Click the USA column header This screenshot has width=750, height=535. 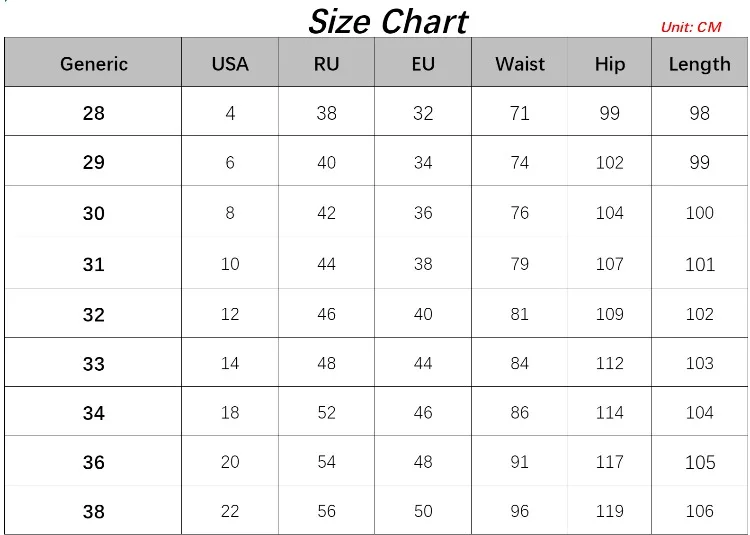point(230,63)
